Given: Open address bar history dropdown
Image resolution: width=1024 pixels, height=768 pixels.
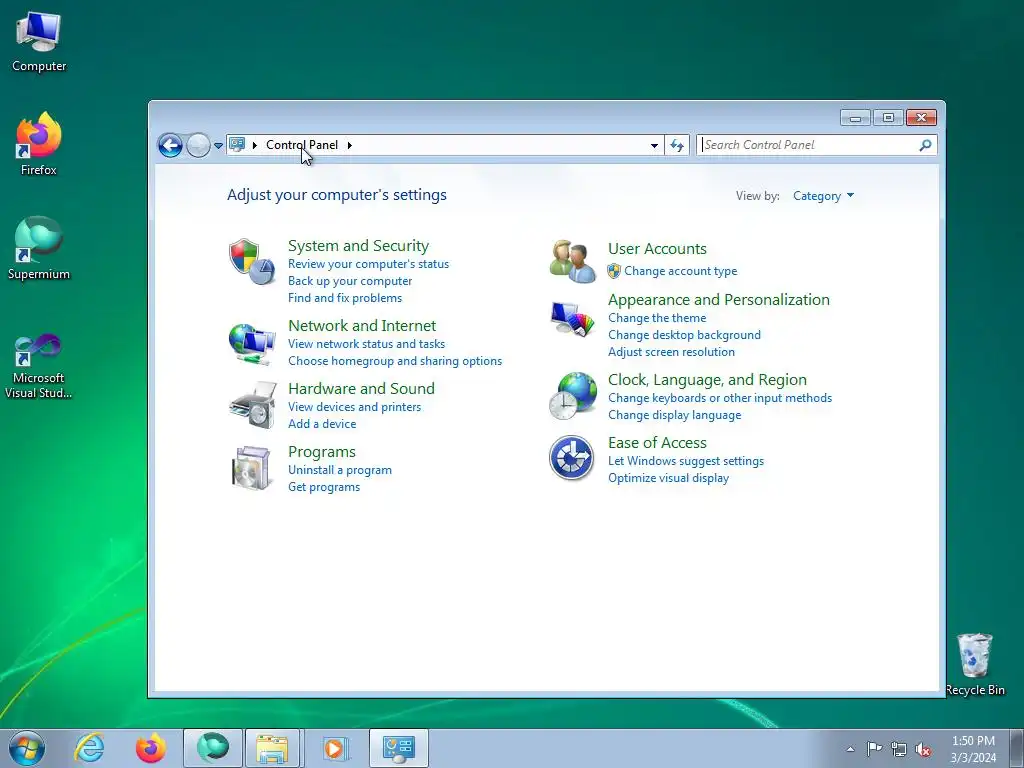Looking at the screenshot, I should tap(654, 145).
